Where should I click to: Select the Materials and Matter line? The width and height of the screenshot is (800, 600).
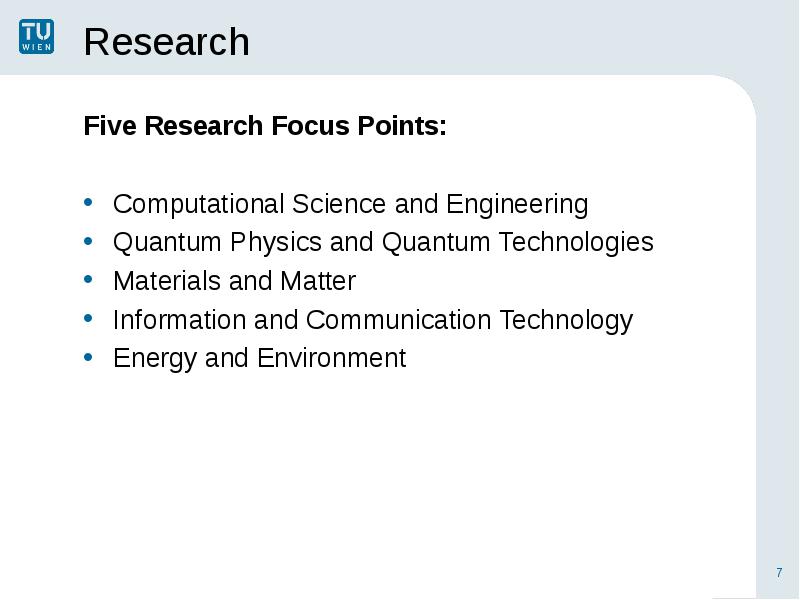tap(234, 281)
